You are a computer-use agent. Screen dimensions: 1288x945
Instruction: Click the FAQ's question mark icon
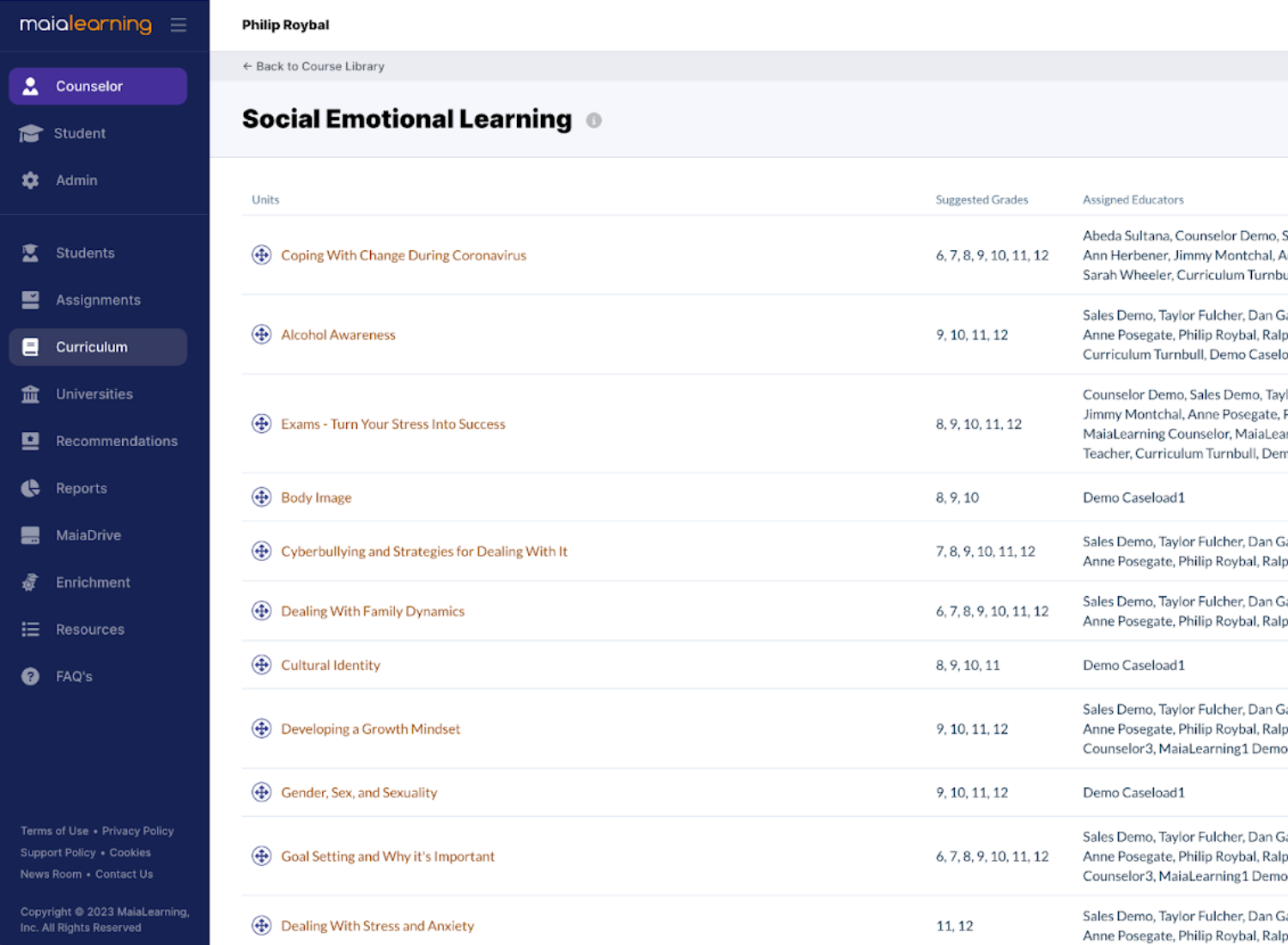[x=30, y=676]
